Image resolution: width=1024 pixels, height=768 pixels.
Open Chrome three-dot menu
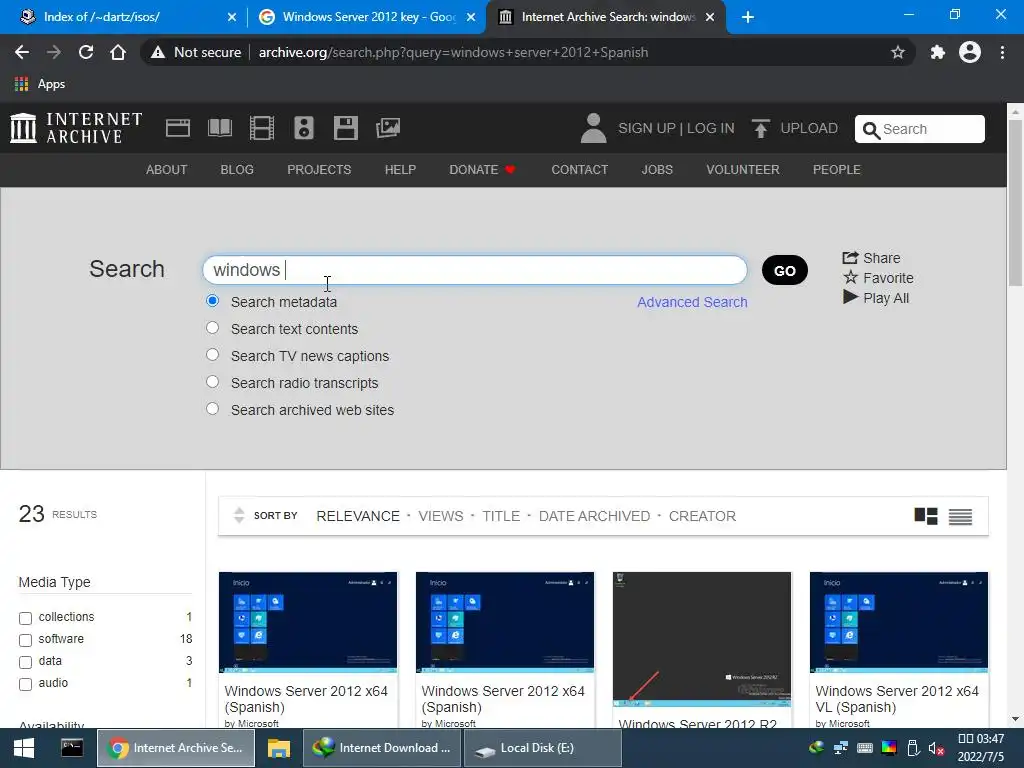click(1002, 52)
